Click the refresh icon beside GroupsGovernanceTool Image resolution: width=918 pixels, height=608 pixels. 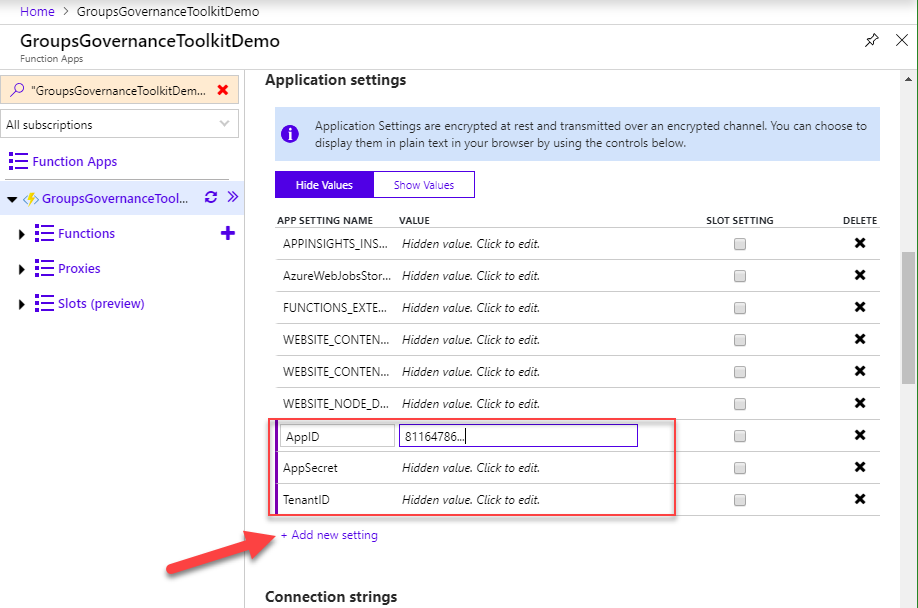pyautogui.click(x=210, y=198)
